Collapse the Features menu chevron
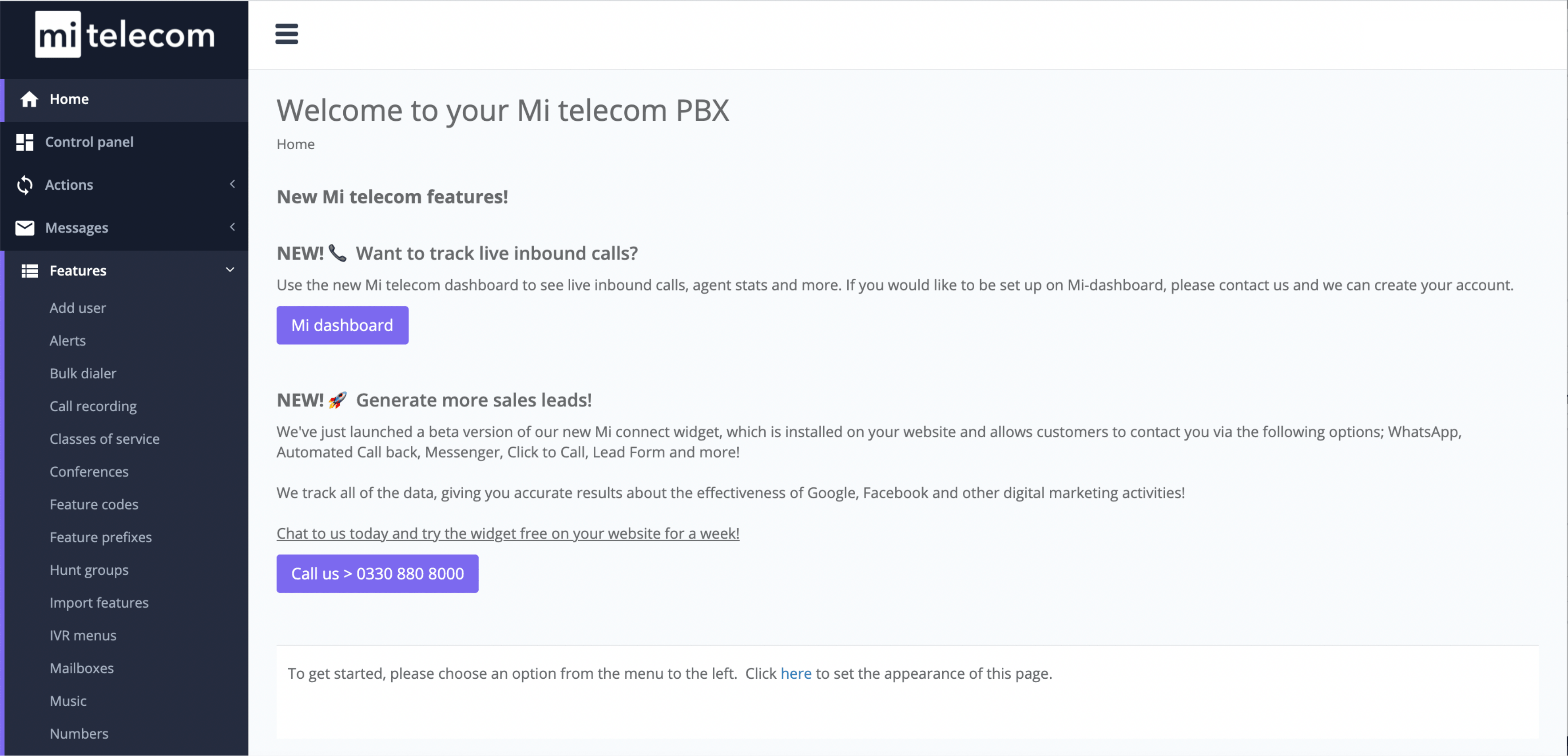1568x756 pixels. (x=230, y=270)
